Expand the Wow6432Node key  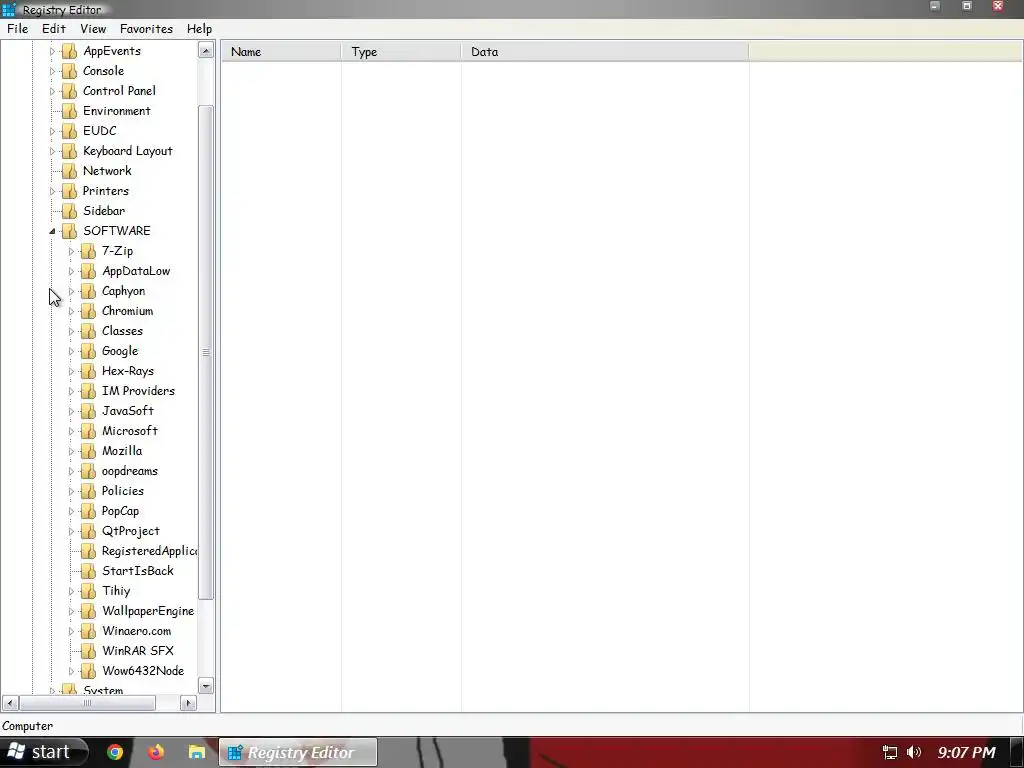(71, 671)
